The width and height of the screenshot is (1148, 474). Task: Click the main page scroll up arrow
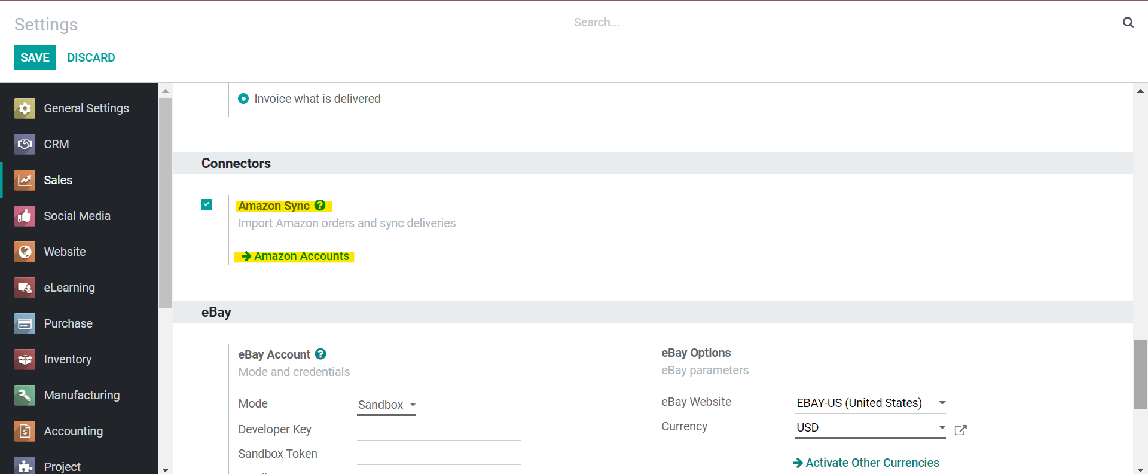(x=1141, y=91)
